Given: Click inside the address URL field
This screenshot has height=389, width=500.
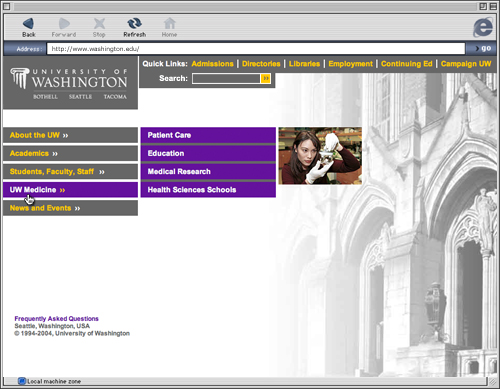Looking at the screenshot, I should 256,49.
